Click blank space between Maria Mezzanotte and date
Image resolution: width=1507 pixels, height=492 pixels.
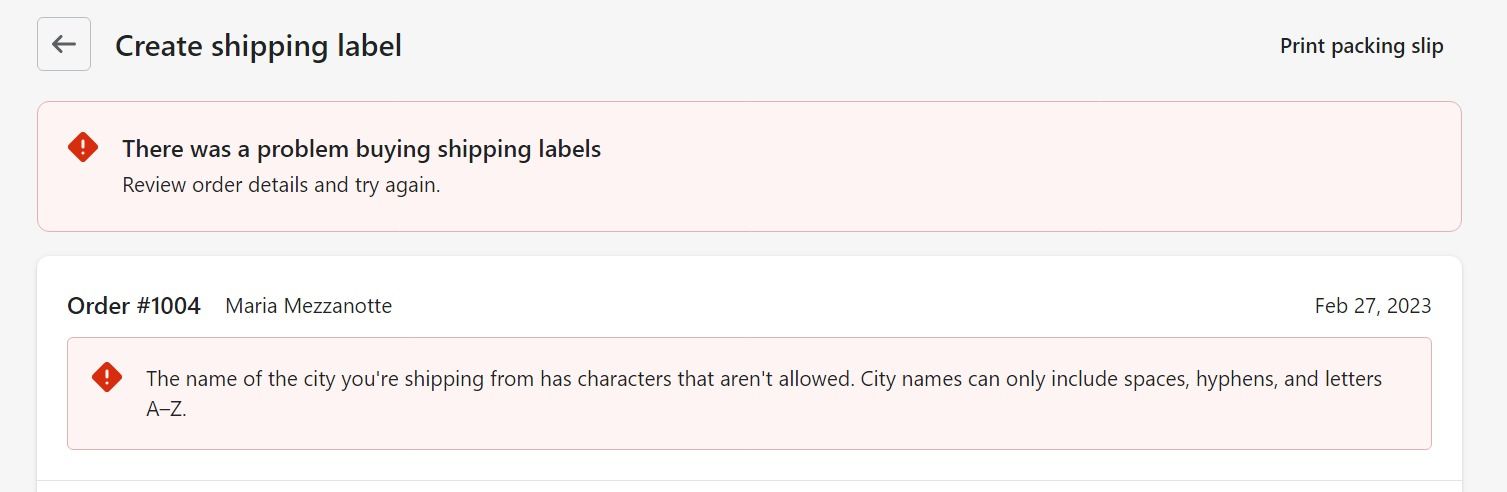tap(850, 306)
